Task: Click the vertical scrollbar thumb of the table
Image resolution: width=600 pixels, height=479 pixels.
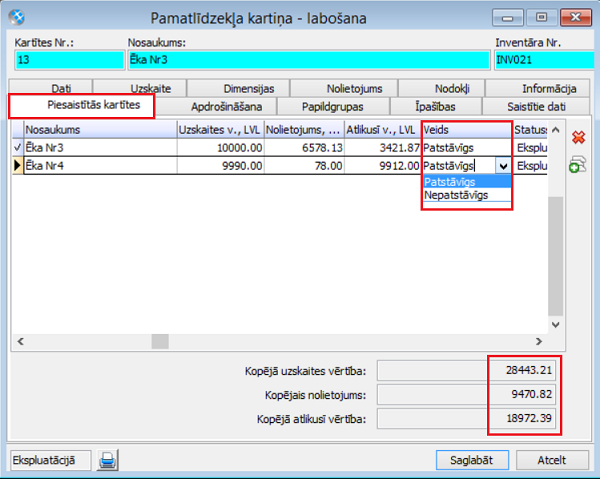Action: (556, 256)
